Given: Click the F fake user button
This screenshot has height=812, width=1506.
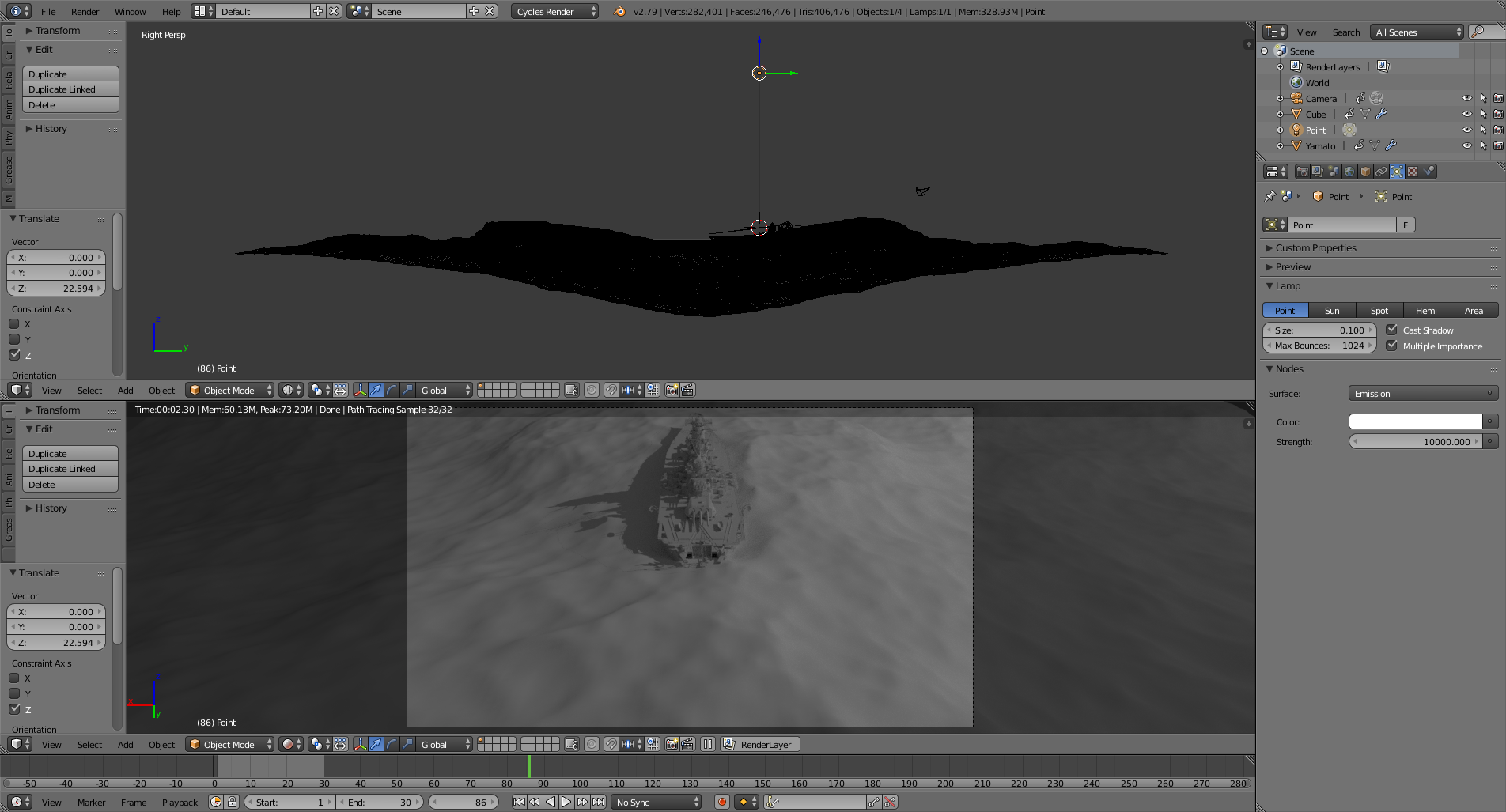Looking at the screenshot, I should click(1406, 225).
